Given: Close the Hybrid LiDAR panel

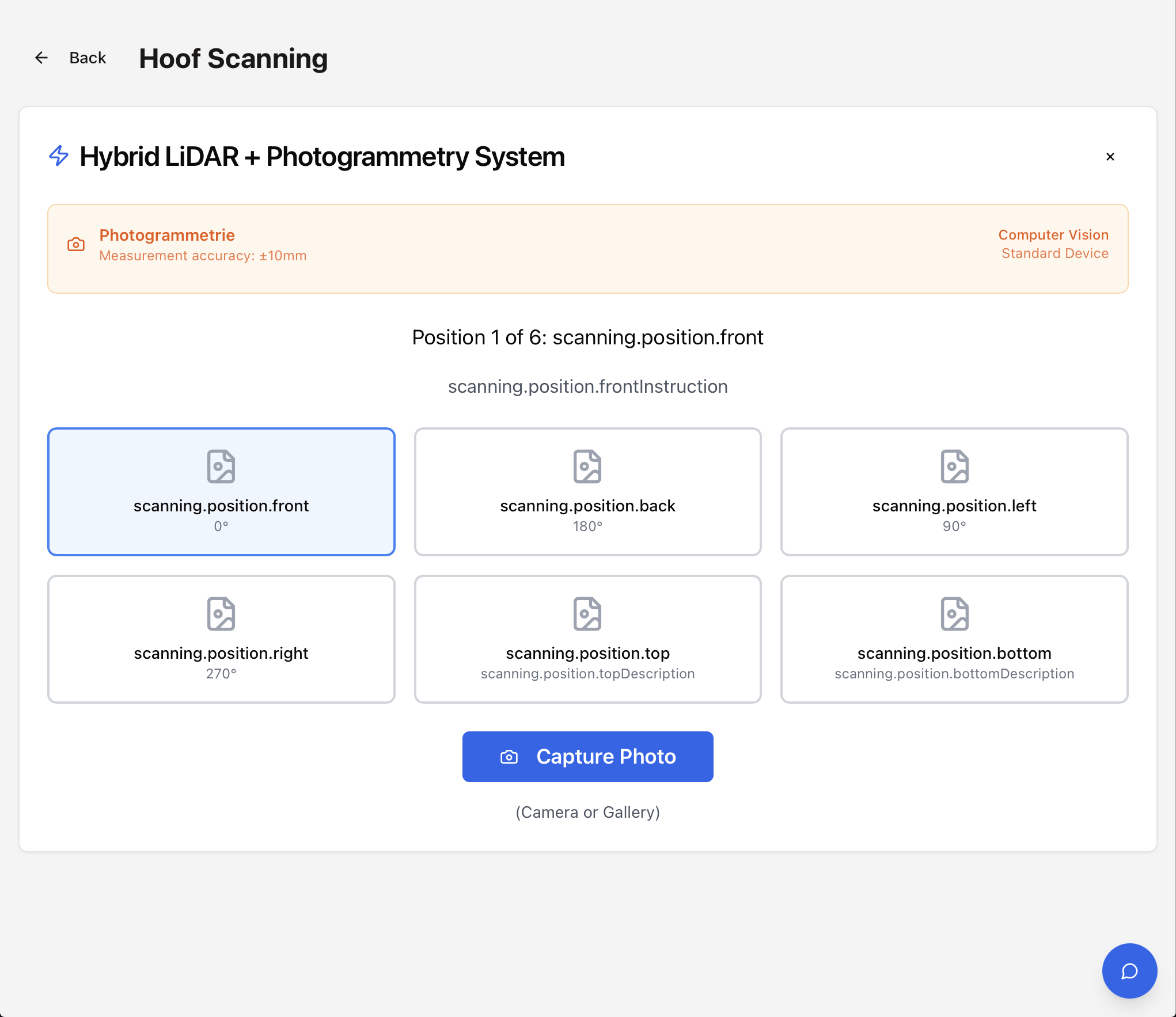Looking at the screenshot, I should [x=1110, y=157].
